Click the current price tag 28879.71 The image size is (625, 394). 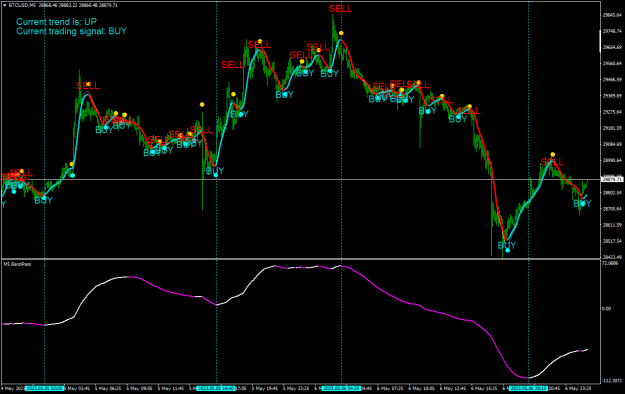(612, 179)
